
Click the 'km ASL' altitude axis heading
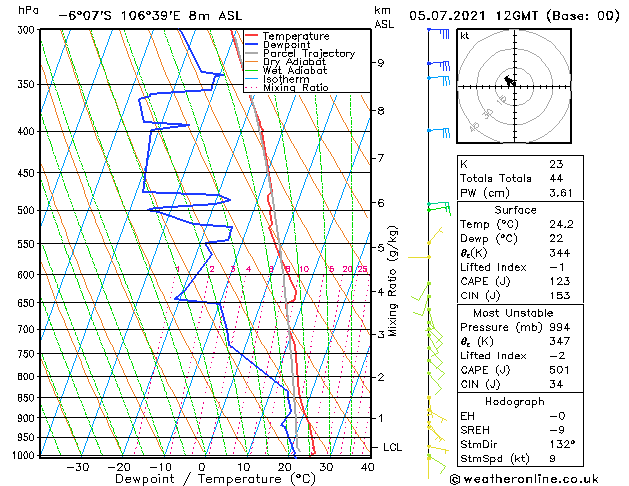click(384, 17)
